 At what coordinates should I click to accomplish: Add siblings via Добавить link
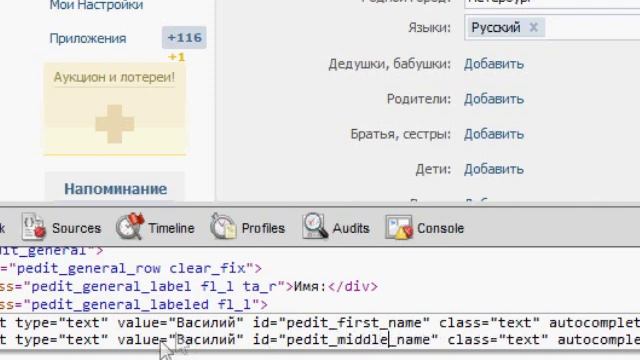tap(494, 134)
